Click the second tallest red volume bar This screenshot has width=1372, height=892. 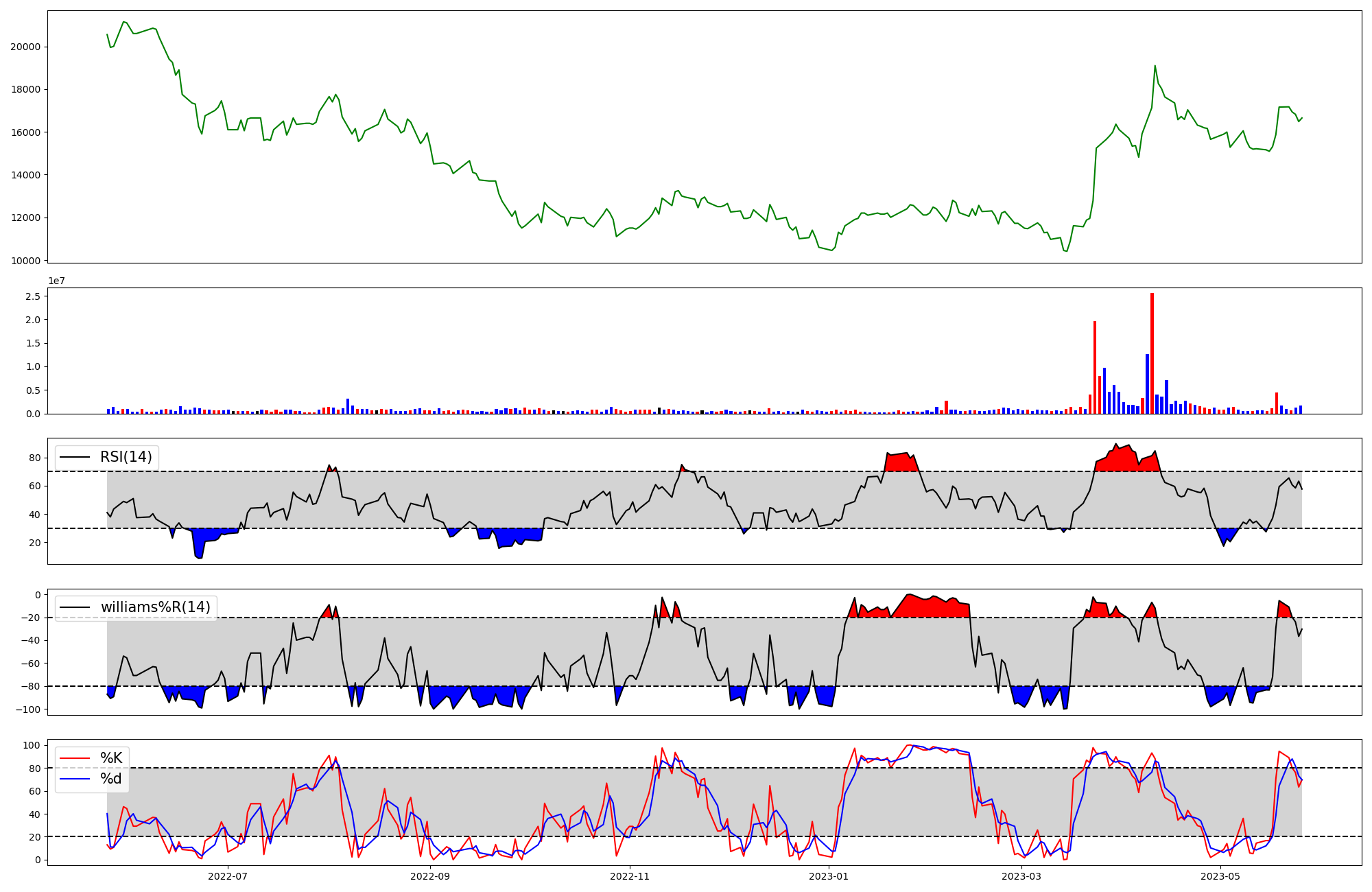point(1095,367)
